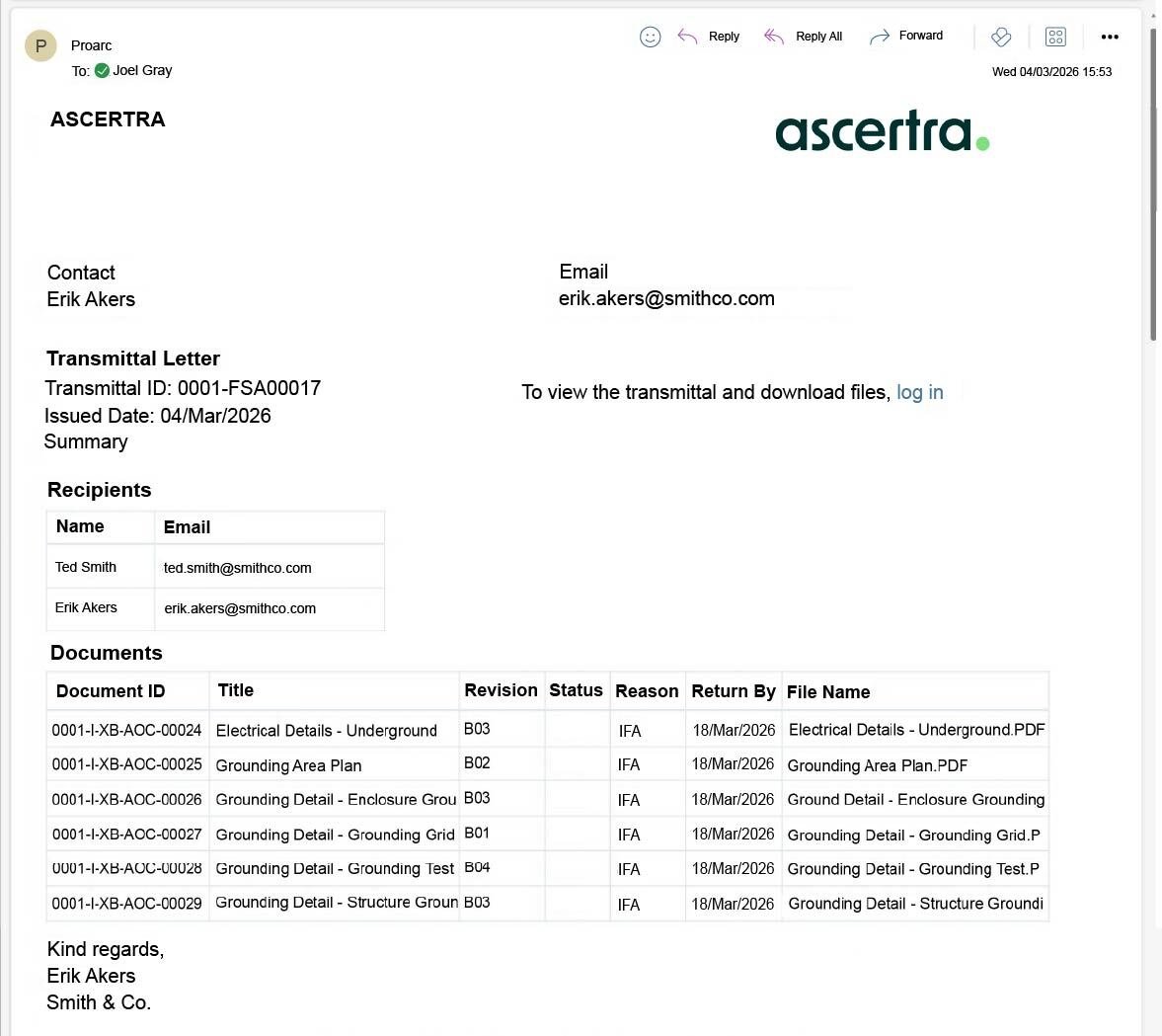Click the Document ID column header
Viewport: 1162px width, 1036px height.
point(111,691)
